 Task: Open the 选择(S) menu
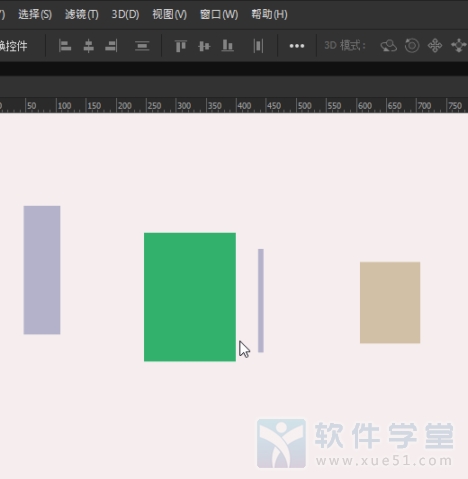[35, 14]
